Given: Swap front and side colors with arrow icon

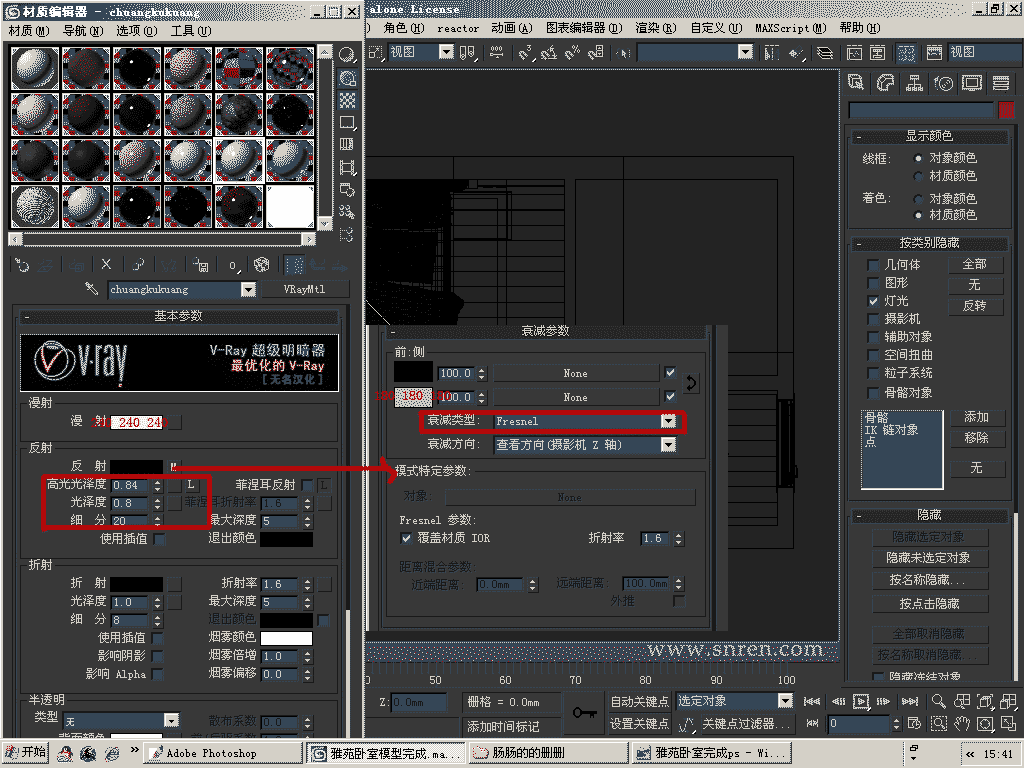Looking at the screenshot, I should 690,383.
